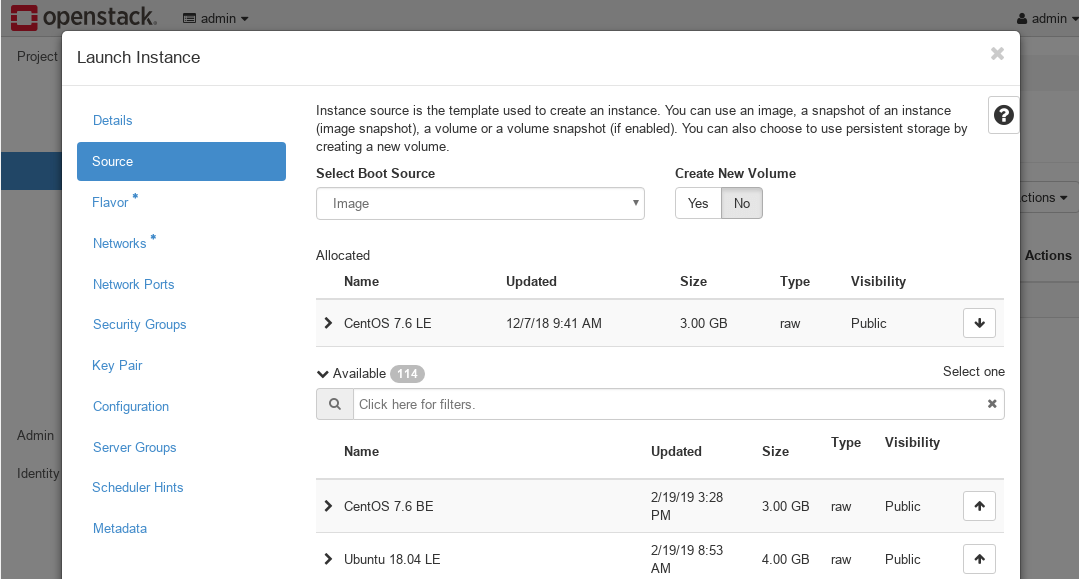Expand details for the CentOS 7.6 BE row
Viewport: 1079px width, 579px height.
329,506
